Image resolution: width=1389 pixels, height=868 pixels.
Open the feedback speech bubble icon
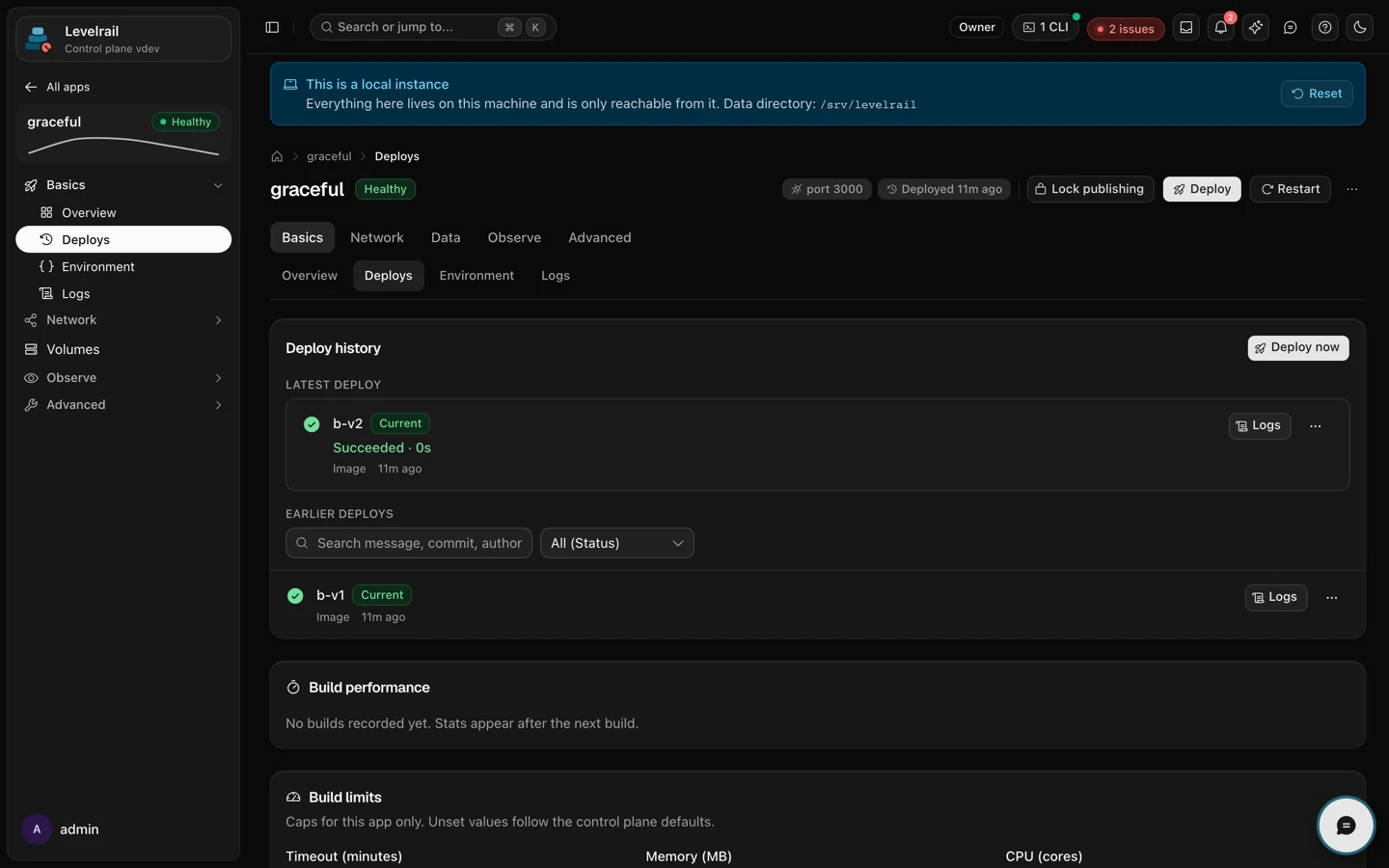1291,28
